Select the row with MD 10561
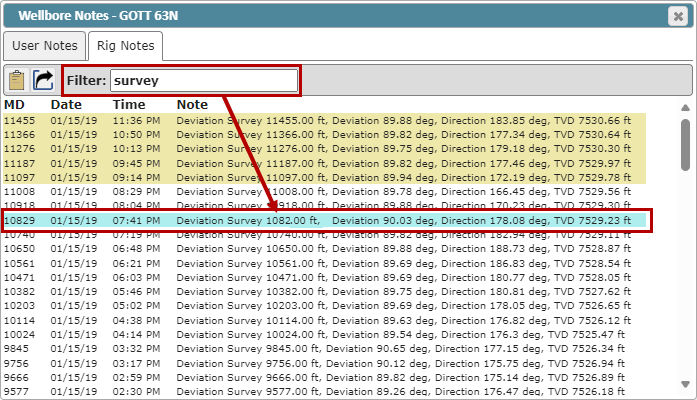The height and width of the screenshot is (400, 697). tap(324, 263)
